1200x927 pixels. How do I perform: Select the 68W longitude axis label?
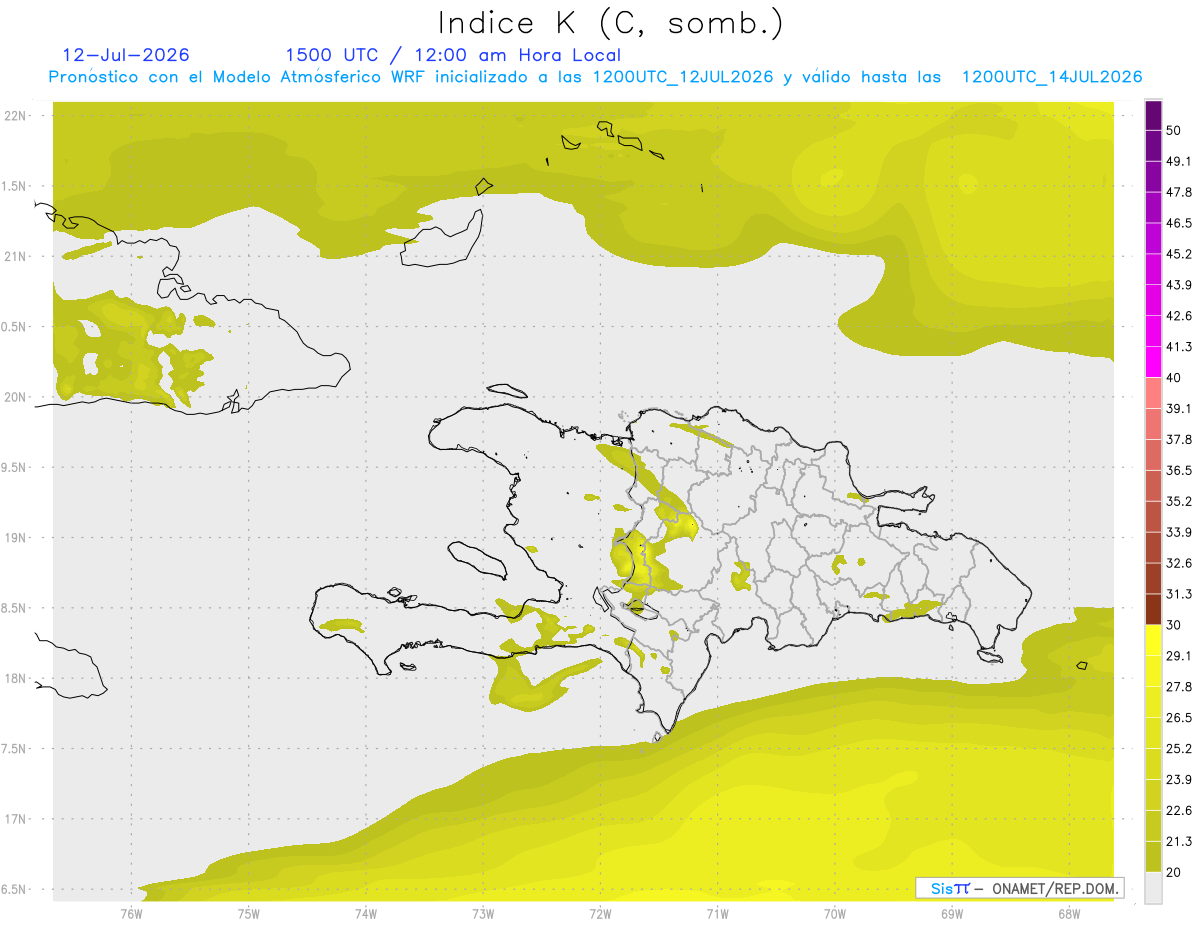click(1068, 913)
